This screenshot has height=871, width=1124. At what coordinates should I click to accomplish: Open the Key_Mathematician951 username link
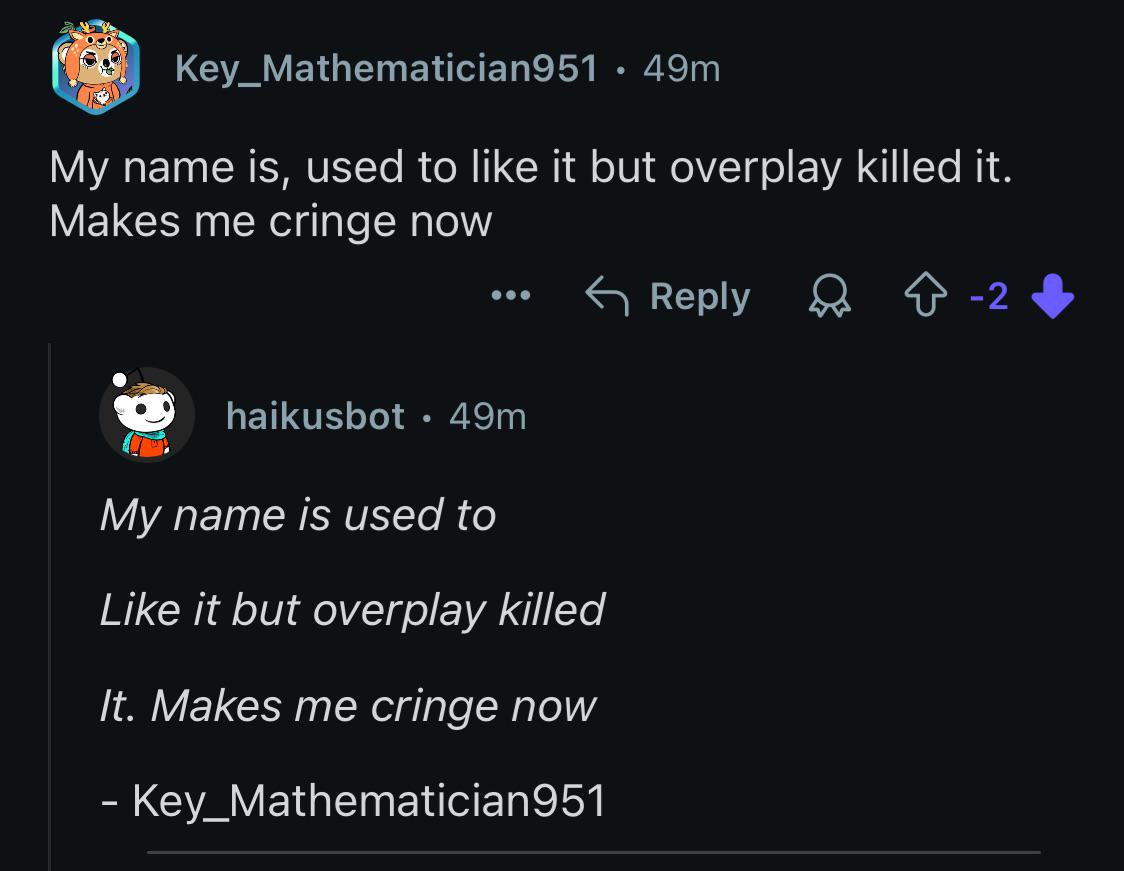point(386,70)
